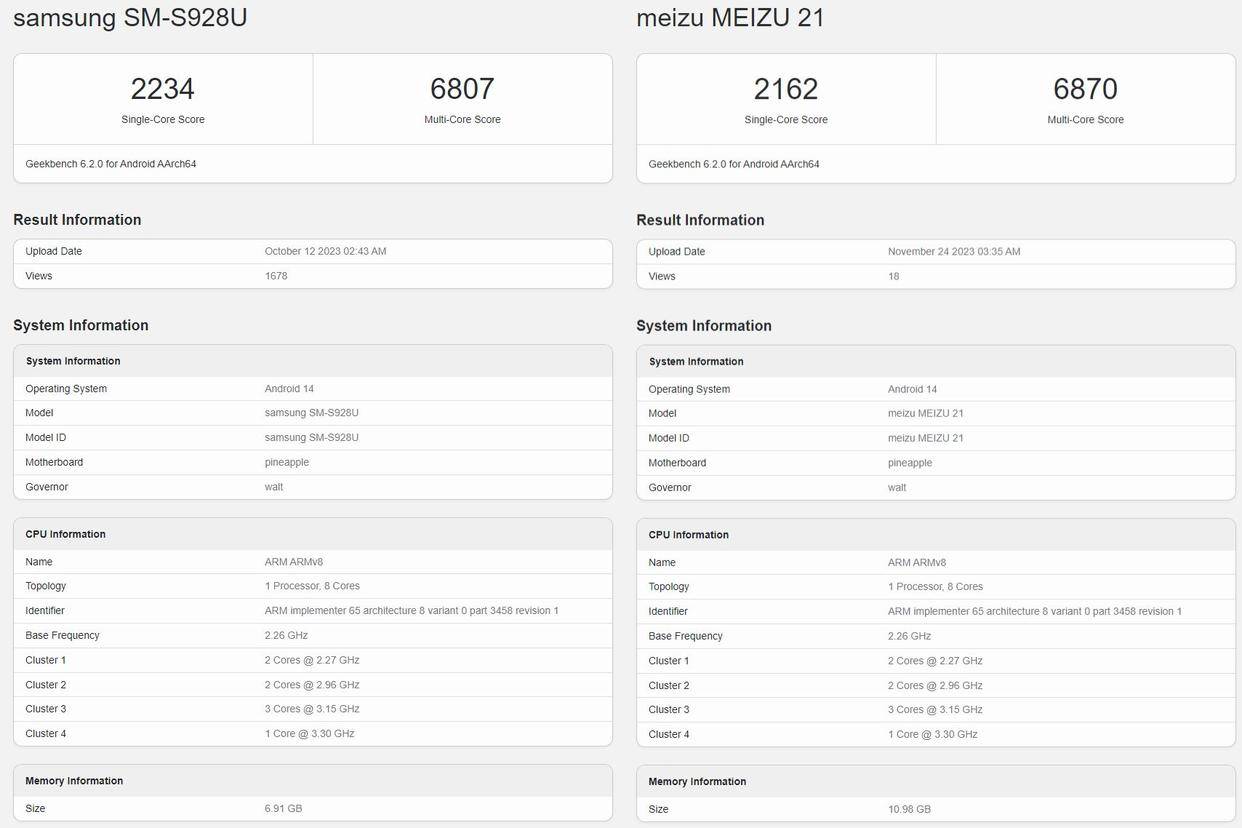Image resolution: width=1242 pixels, height=828 pixels.
Task: Click the October 12 2023 upload date
Action: pyautogui.click(x=325, y=251)
